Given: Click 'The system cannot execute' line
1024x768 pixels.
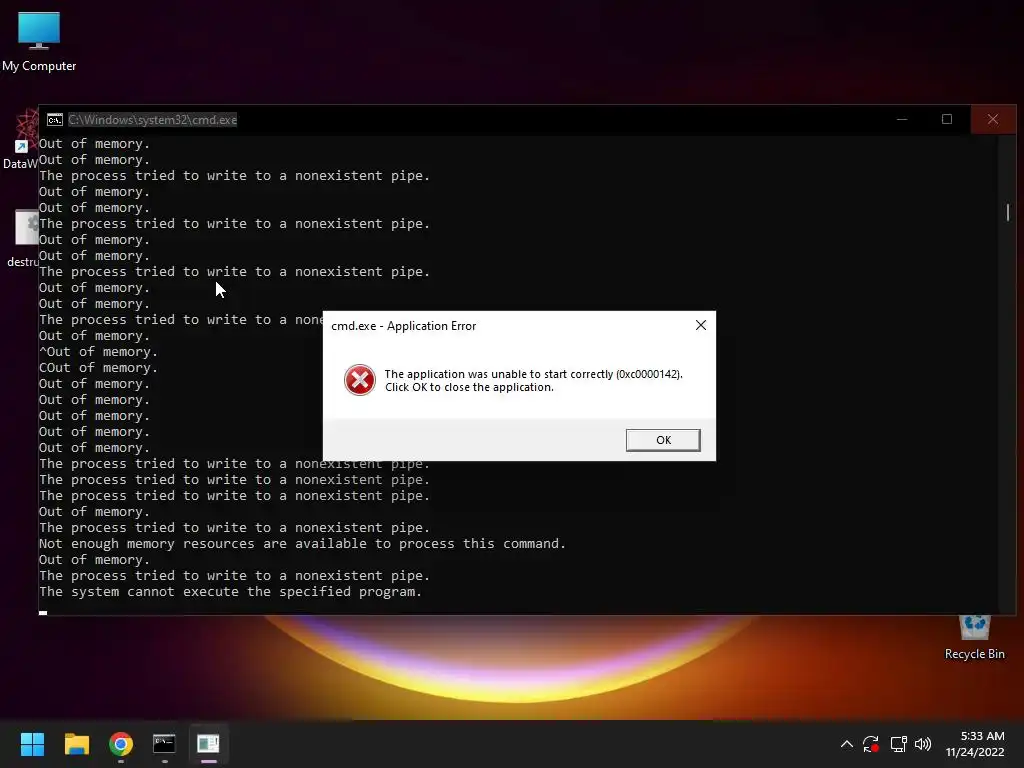Looking at the screenshot, I should pos(231,592).
